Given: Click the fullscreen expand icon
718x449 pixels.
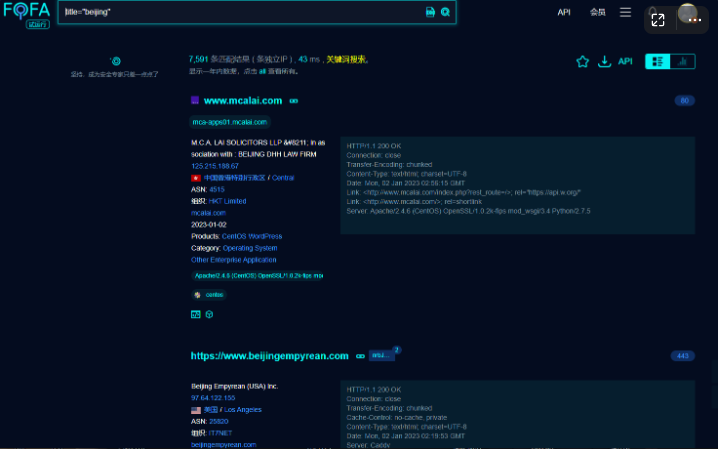Looking at the screenshot, I should [658, 20].
